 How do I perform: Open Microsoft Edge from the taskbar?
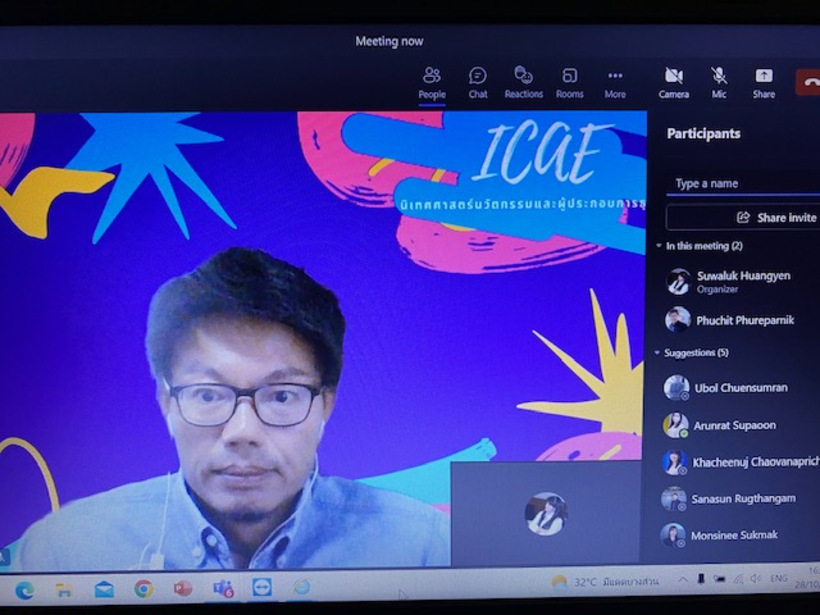[25, 588]
